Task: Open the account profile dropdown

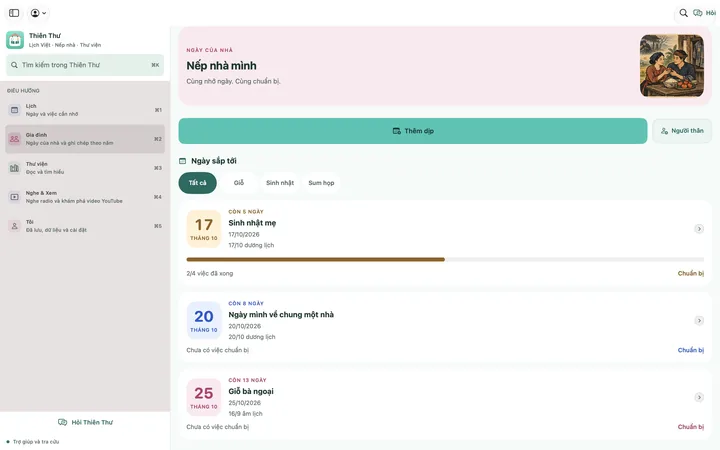Action: click(39, 13)
